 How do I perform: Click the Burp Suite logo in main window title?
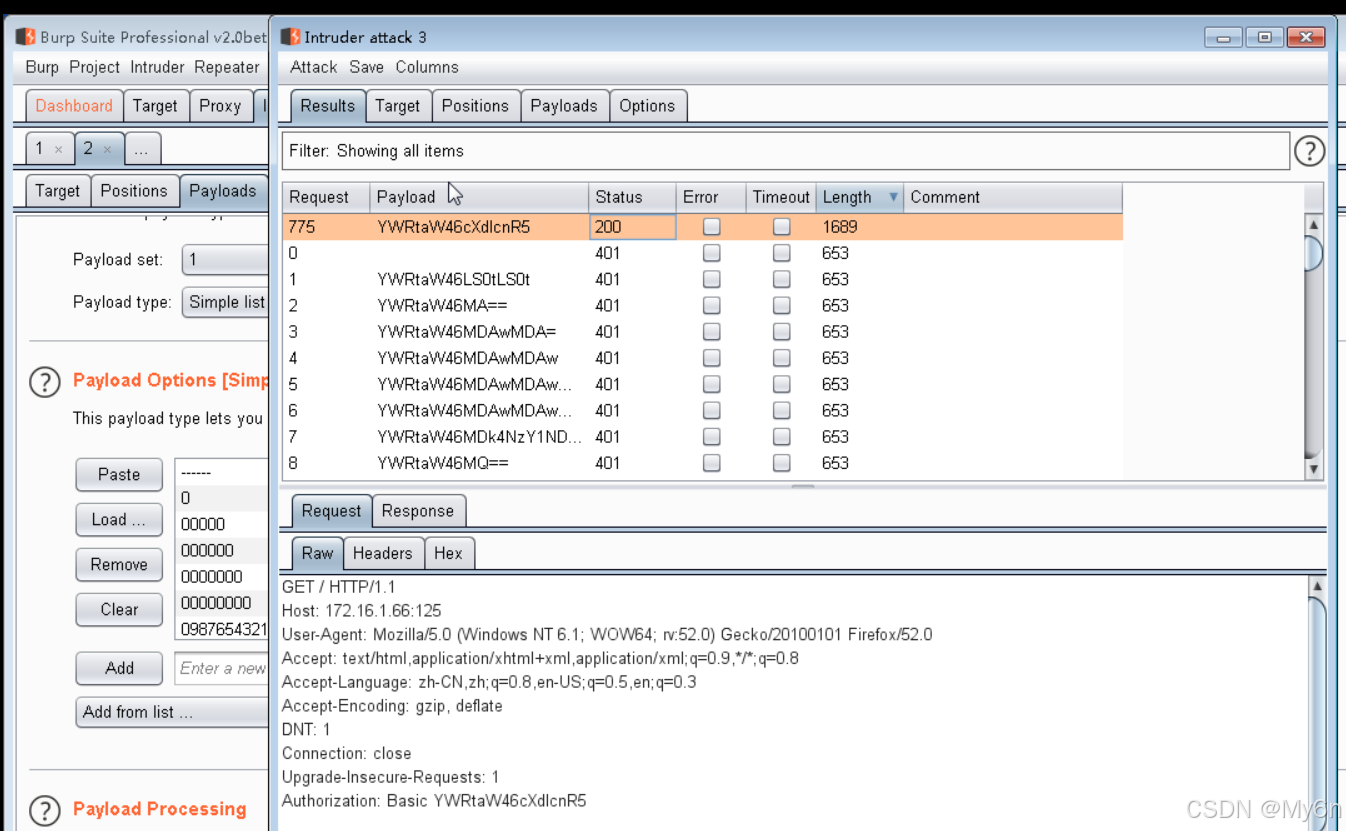(x=25, y=37)
